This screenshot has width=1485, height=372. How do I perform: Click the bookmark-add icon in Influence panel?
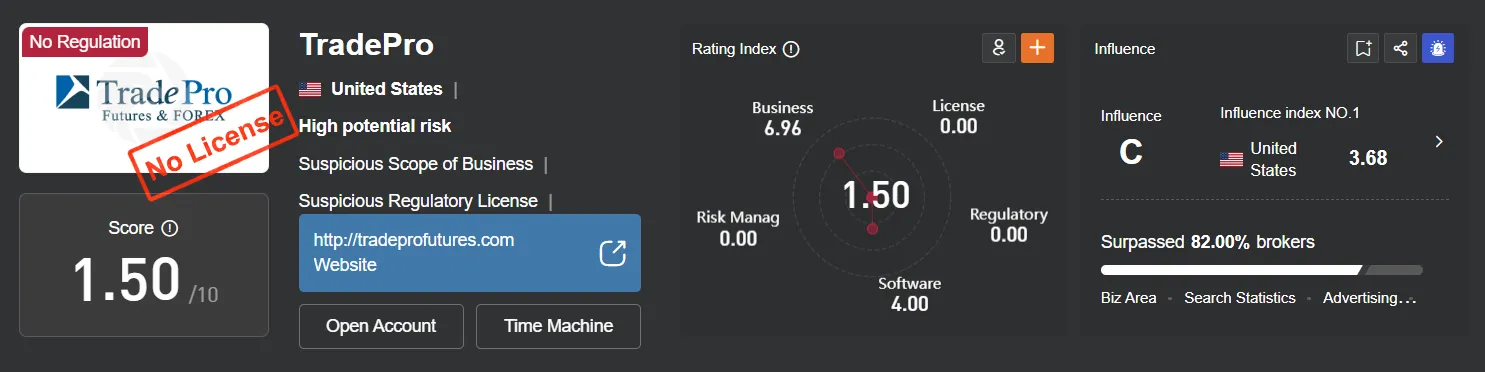click(1363, 48)
